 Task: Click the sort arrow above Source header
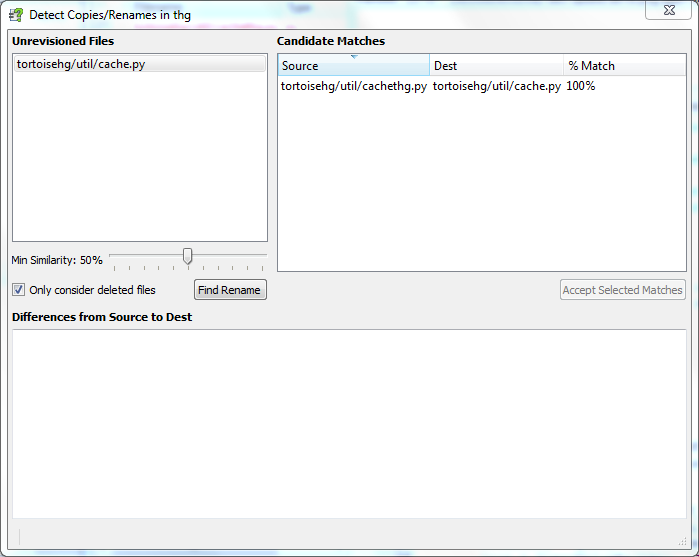click(354, 57)
